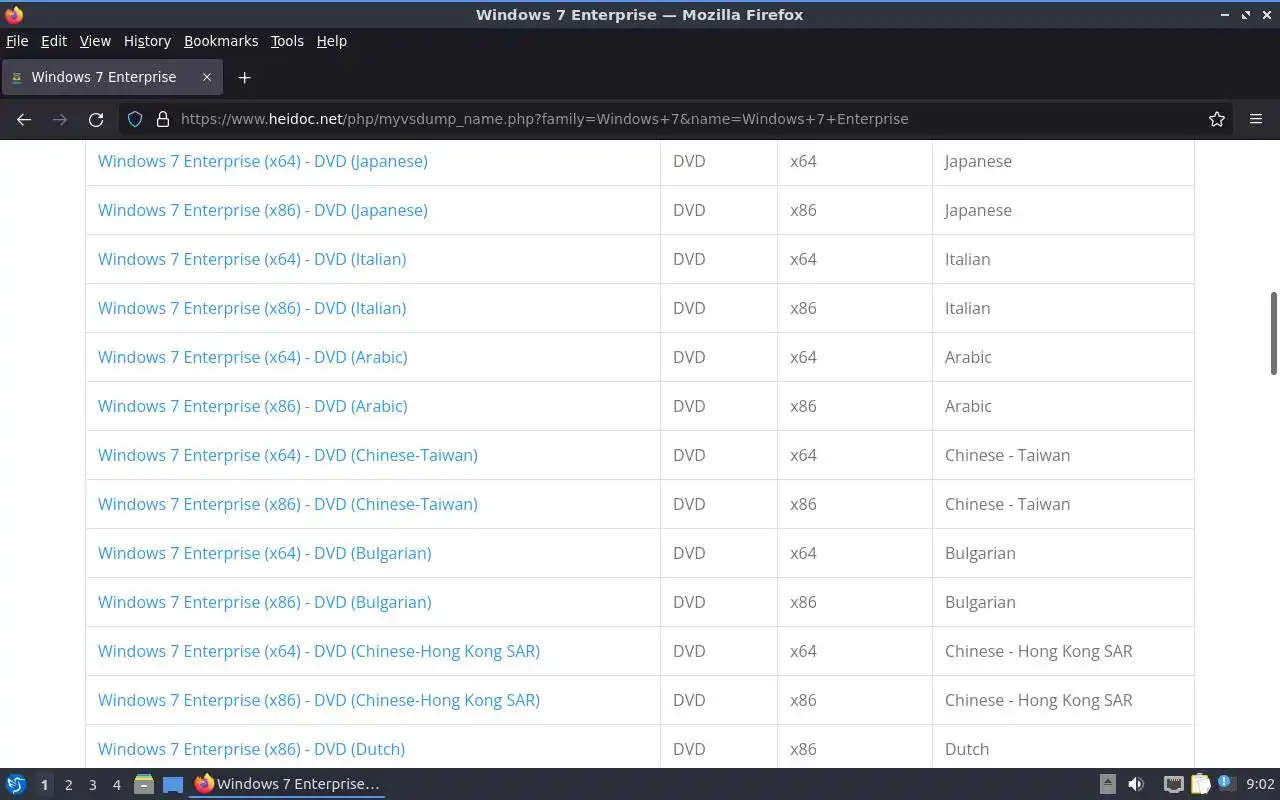Open x86 DVD Chinese-Hong Kong SAR link

(x=319, y=700)
